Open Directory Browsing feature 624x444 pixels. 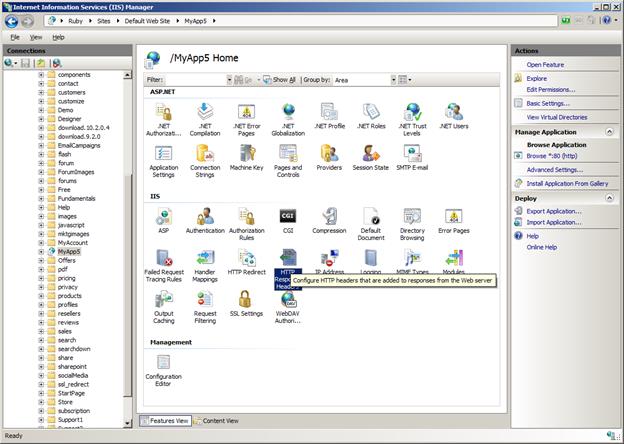pyautogui.click(x=412, y=224)
